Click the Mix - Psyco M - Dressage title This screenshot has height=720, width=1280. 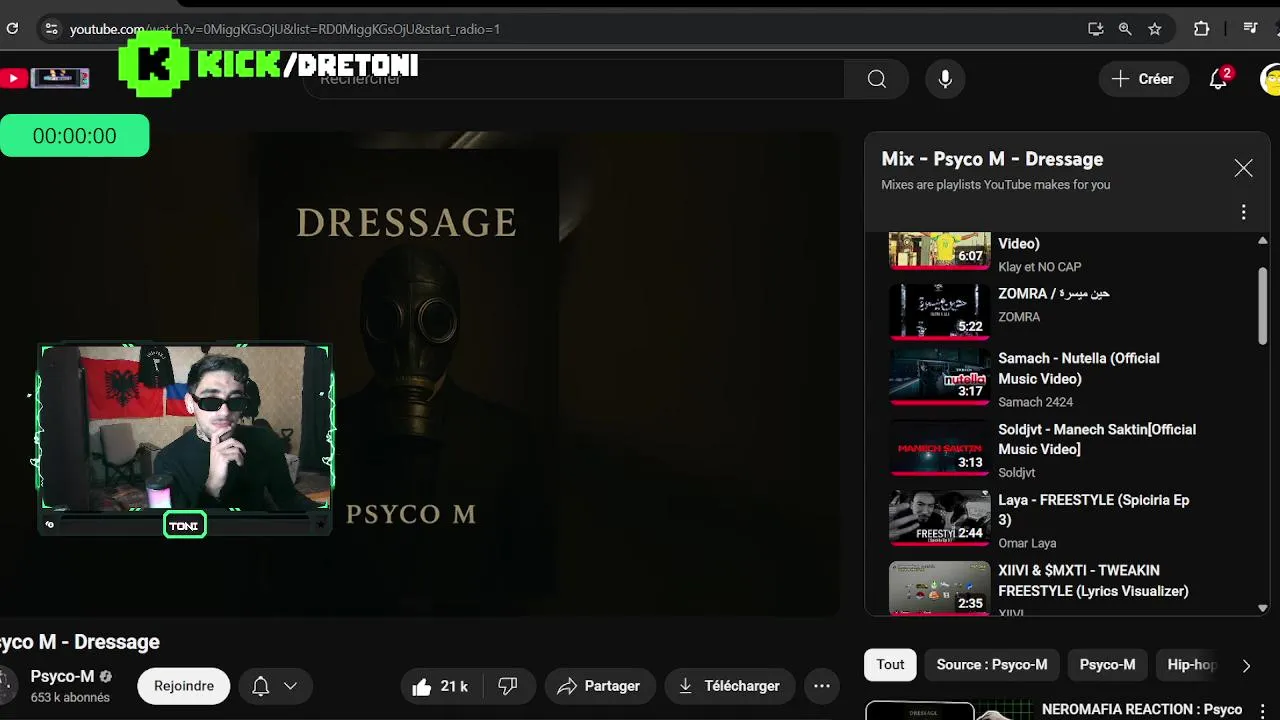coord(992,159)
